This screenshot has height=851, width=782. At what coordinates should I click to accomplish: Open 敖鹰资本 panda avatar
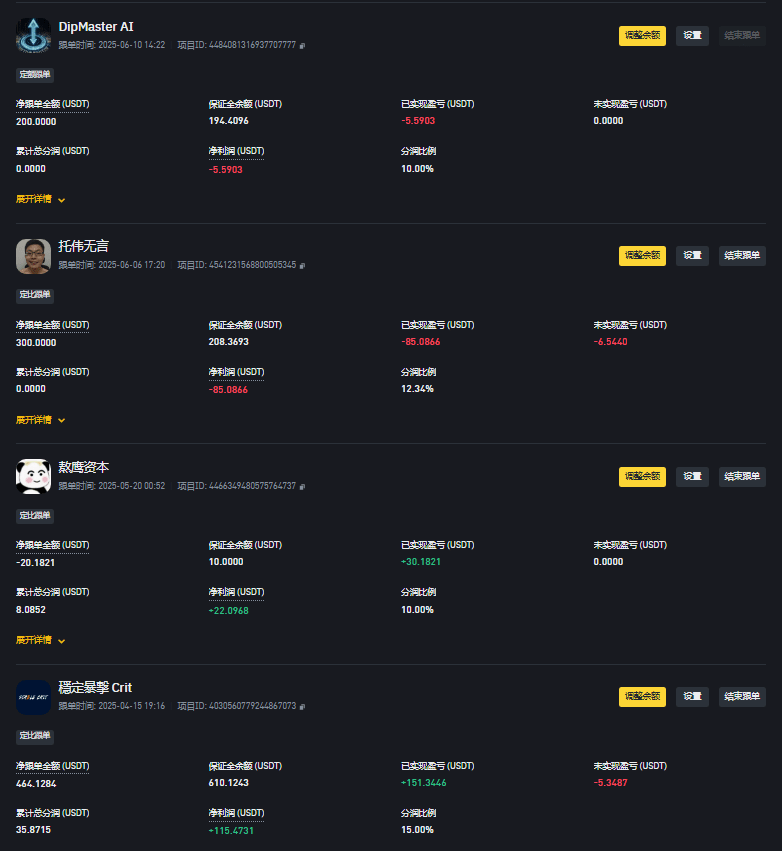pos(33,477)
